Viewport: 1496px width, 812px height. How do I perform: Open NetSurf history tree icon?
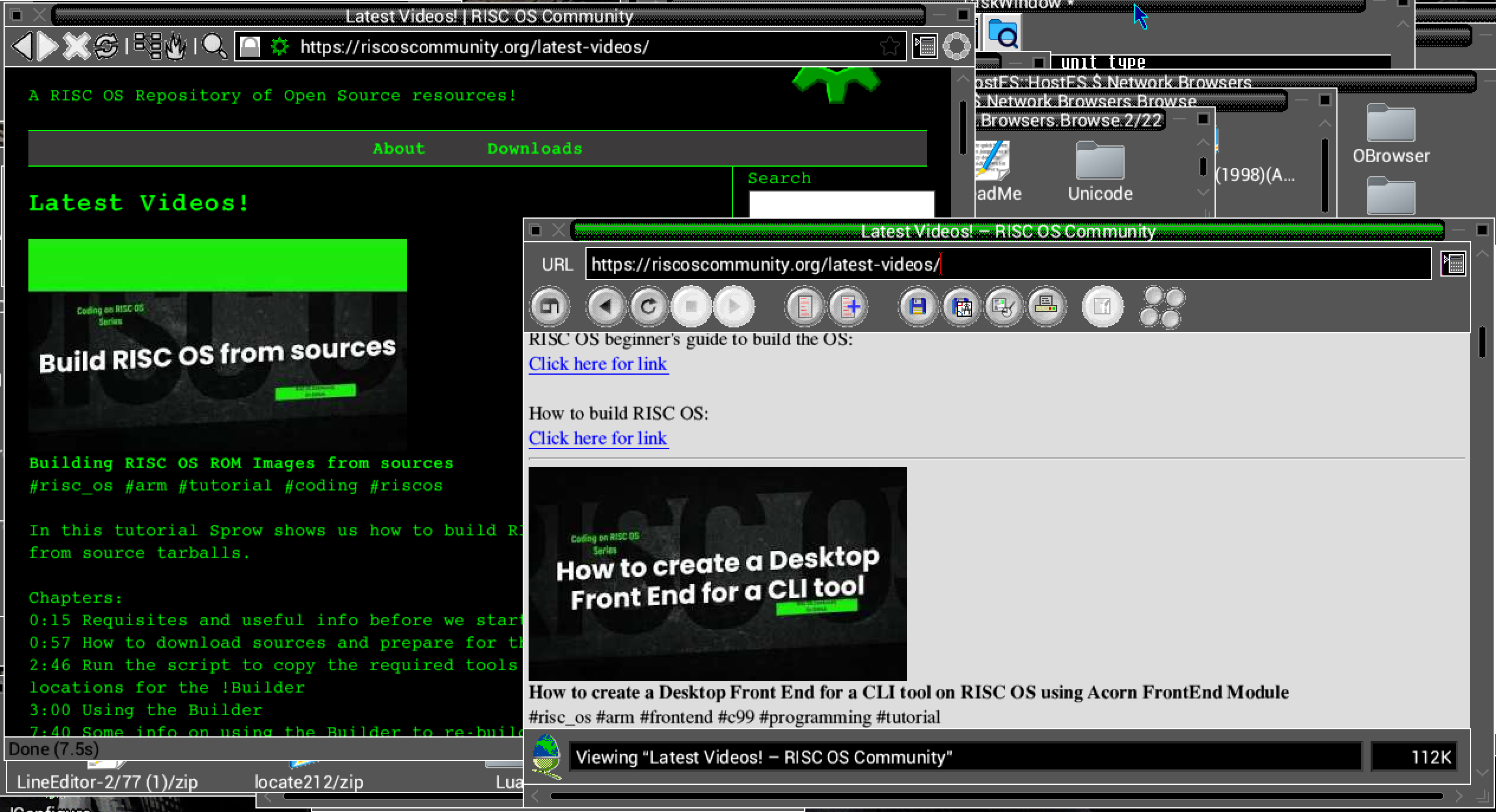tap(147, 46)
